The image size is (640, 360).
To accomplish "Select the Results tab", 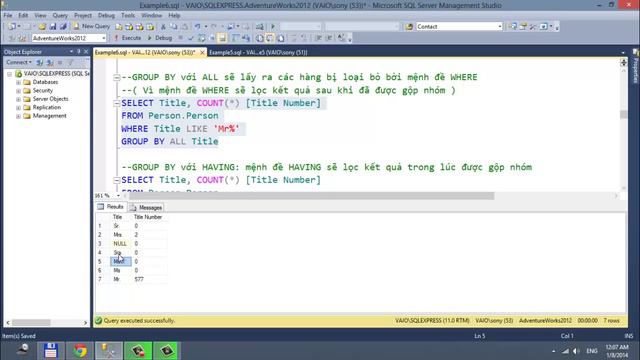I will (111, 207).
